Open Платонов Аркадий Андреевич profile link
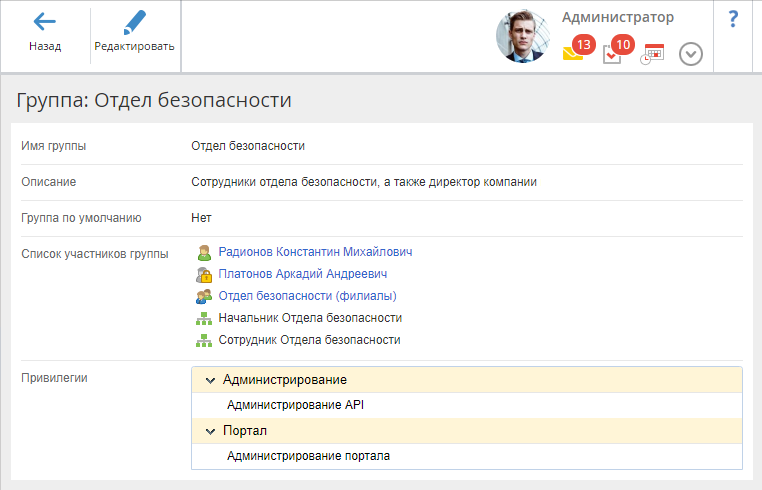 (x=302, y=274)
